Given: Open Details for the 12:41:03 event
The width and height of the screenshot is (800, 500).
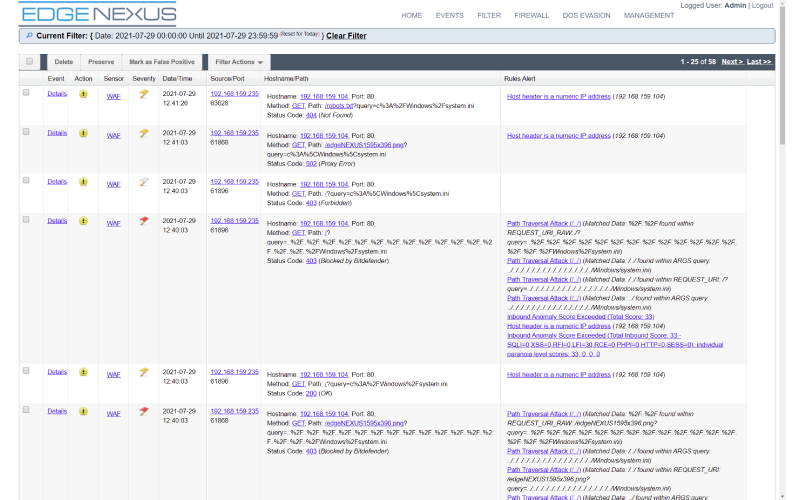Looking at the screenshot, I should 57,133.
